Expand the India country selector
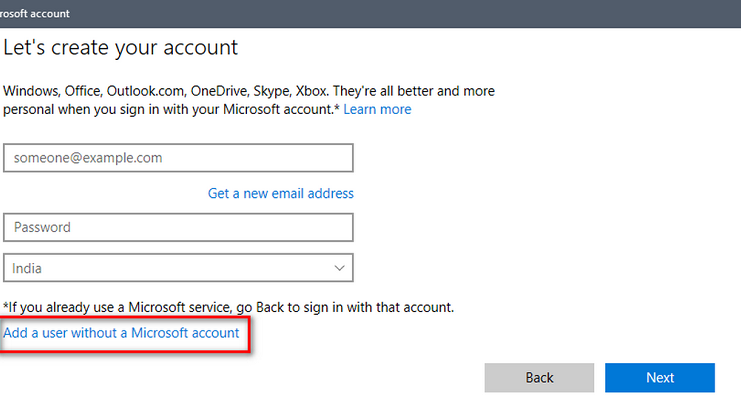The image size is (741, 400). (x=178, y=268)
